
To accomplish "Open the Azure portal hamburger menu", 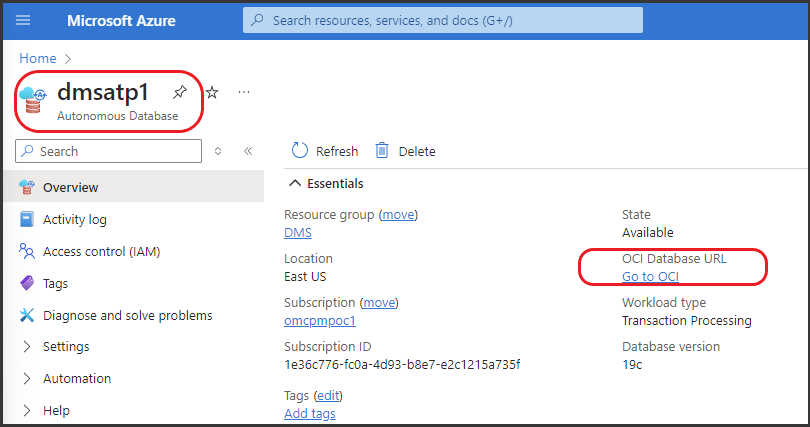I will (23, 20).
